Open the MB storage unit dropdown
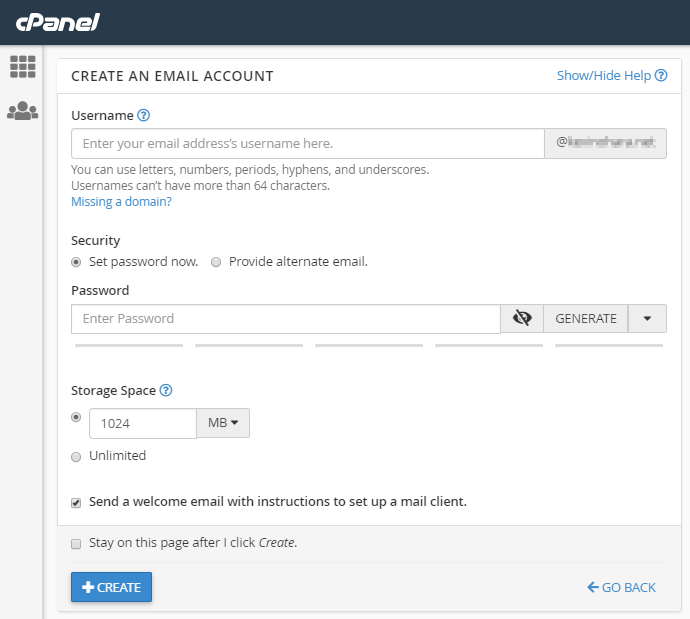 (223, 423)
